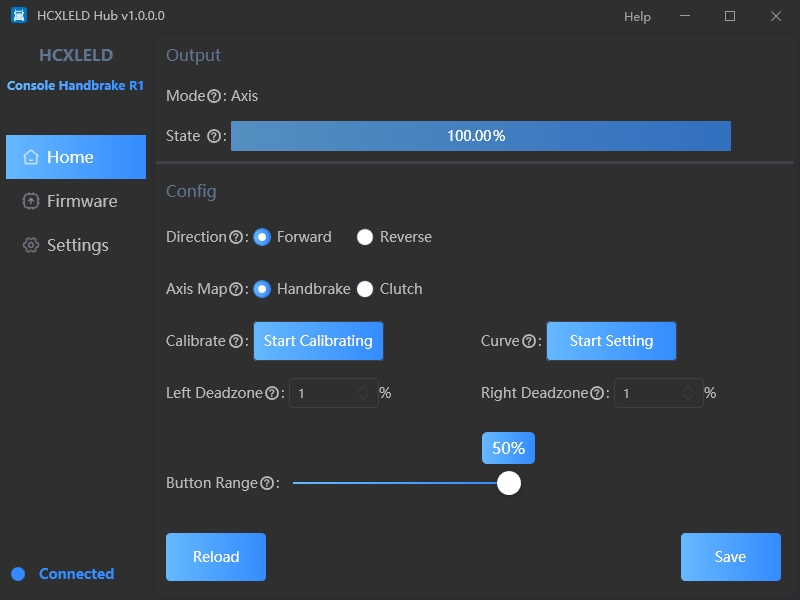Viewport: 800px width, 600px height.
Task: Save the current configuration
Action: coord(730,557)
